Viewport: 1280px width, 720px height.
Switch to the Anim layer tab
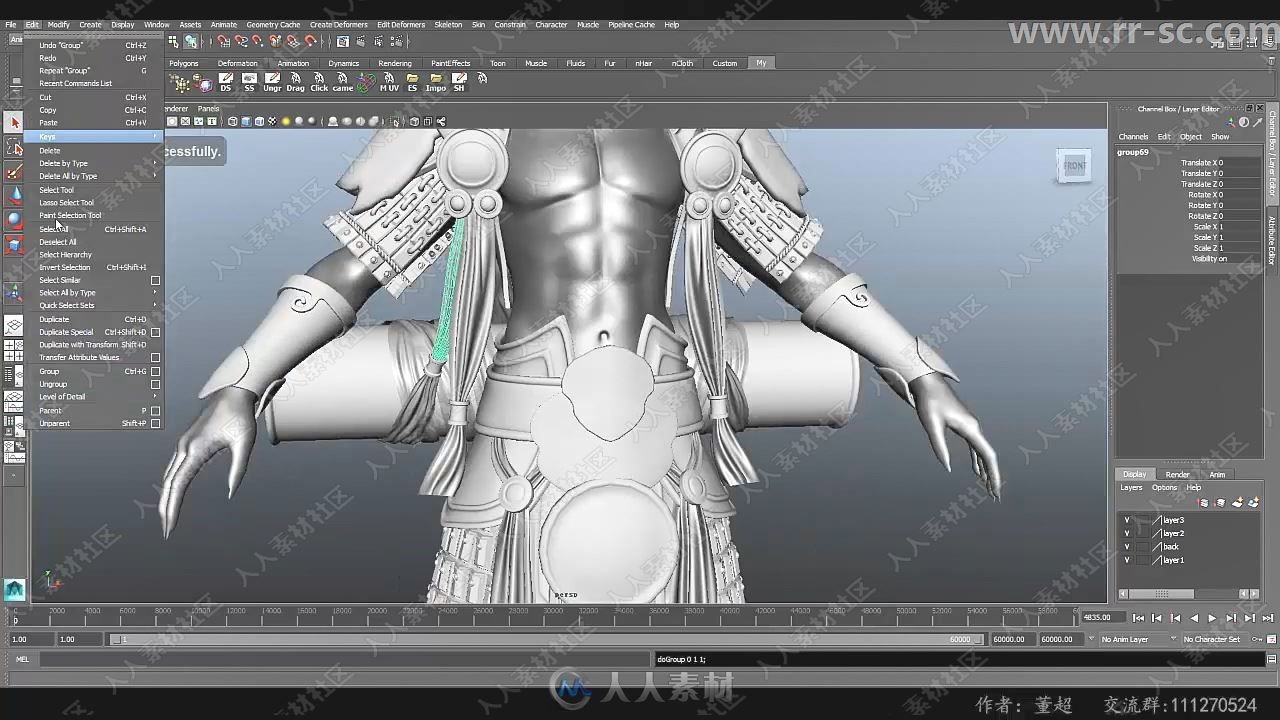click(x=1217, y=475)
